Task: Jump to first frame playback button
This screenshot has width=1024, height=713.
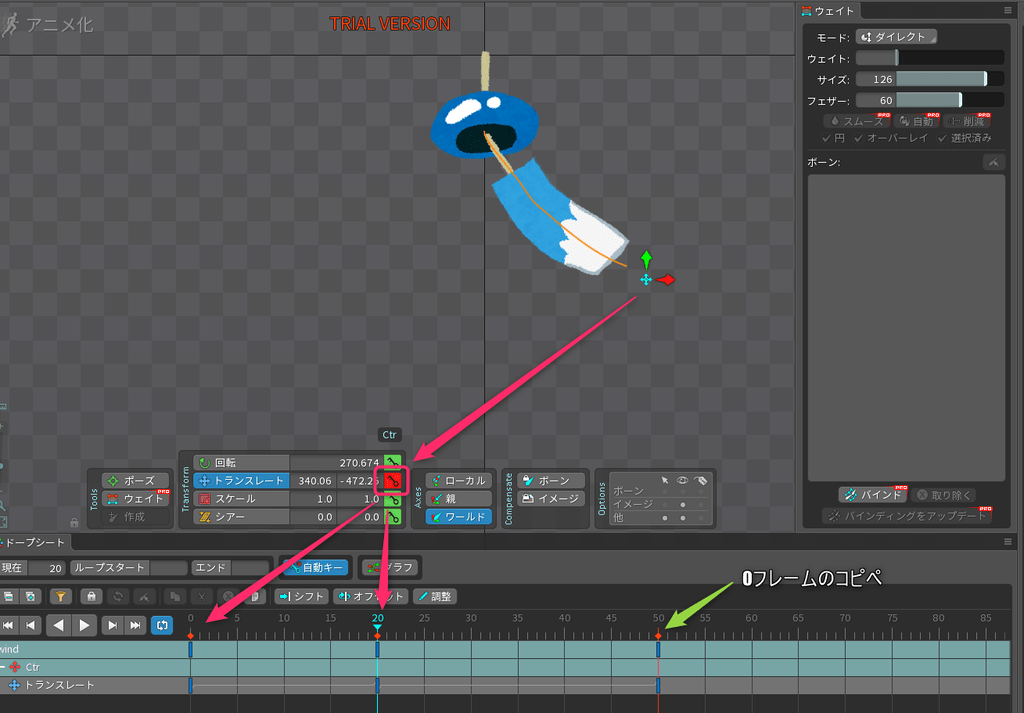Action: pyautogui.click(x=8, y=626)
